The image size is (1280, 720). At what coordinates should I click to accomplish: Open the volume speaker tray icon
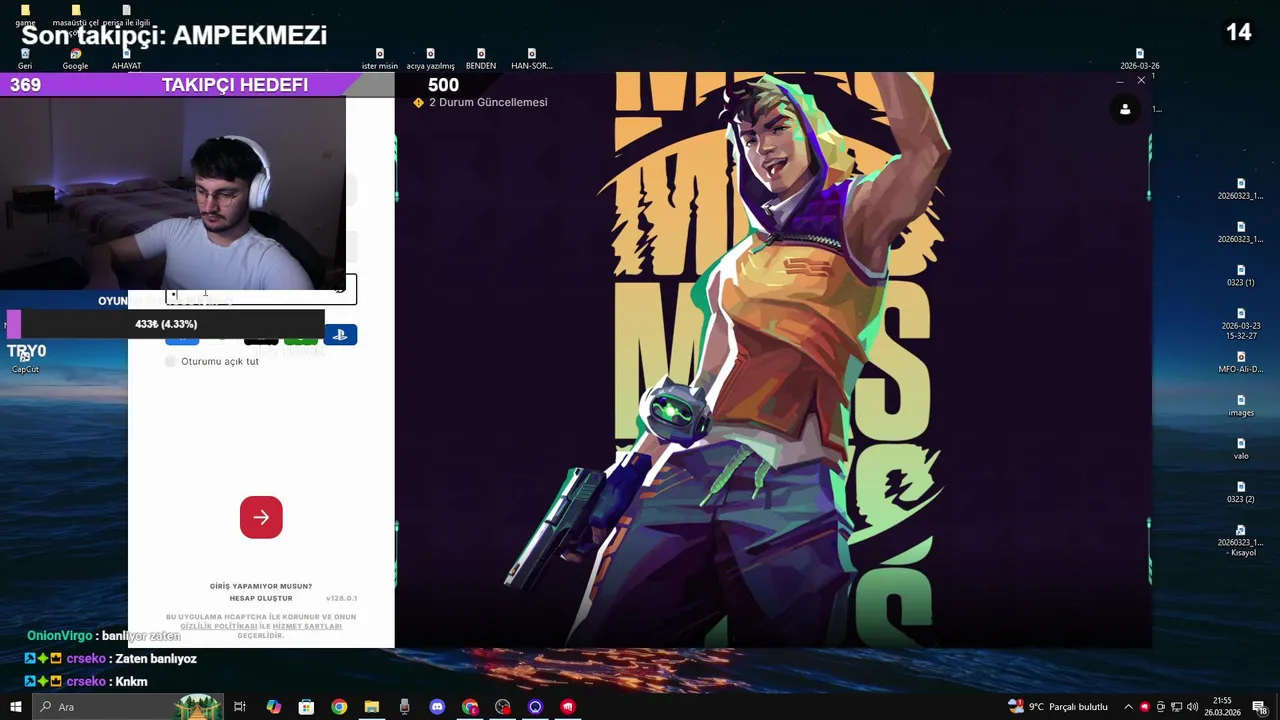point(1192,707)
